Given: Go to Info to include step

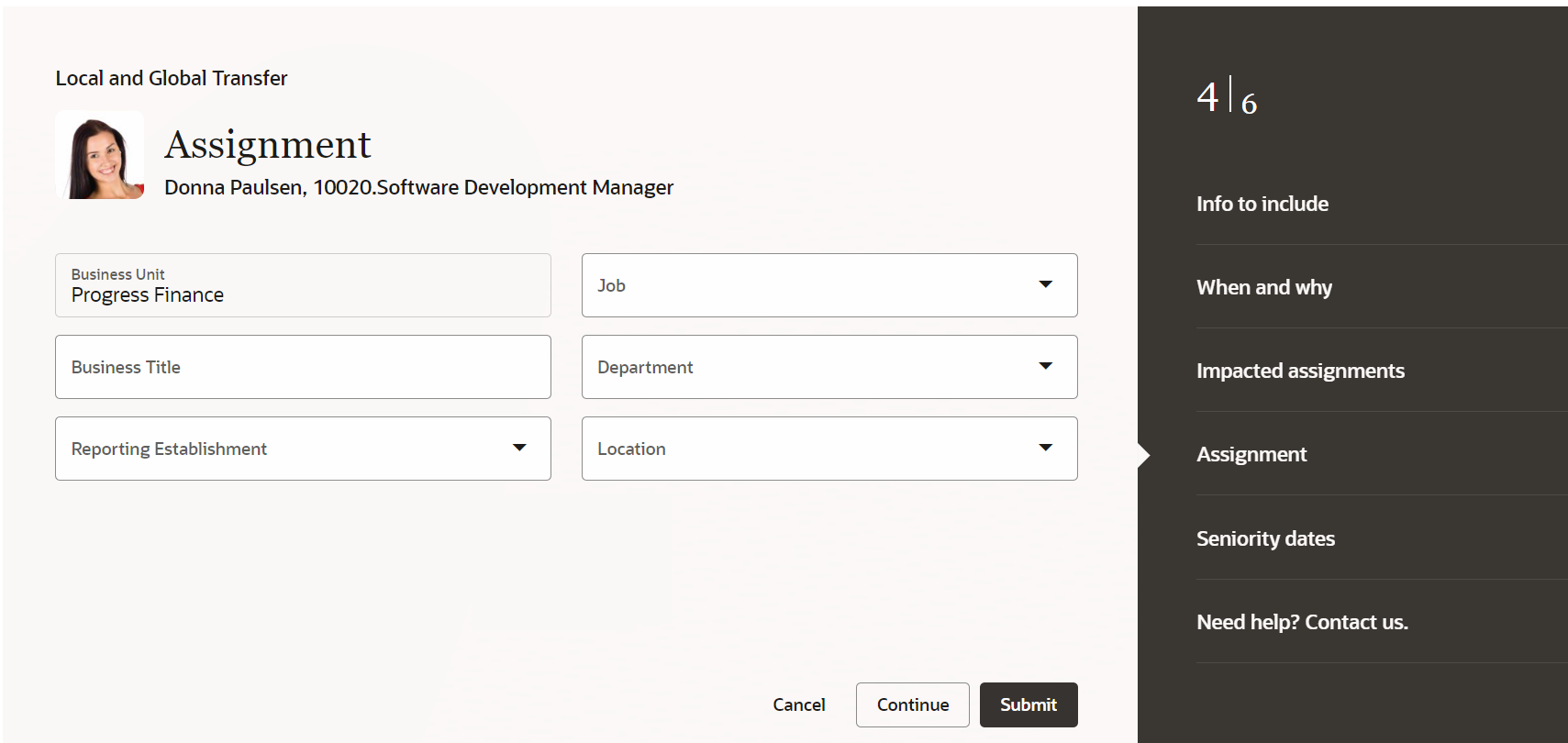Looking at the screenshot, I should (1262, 204).
